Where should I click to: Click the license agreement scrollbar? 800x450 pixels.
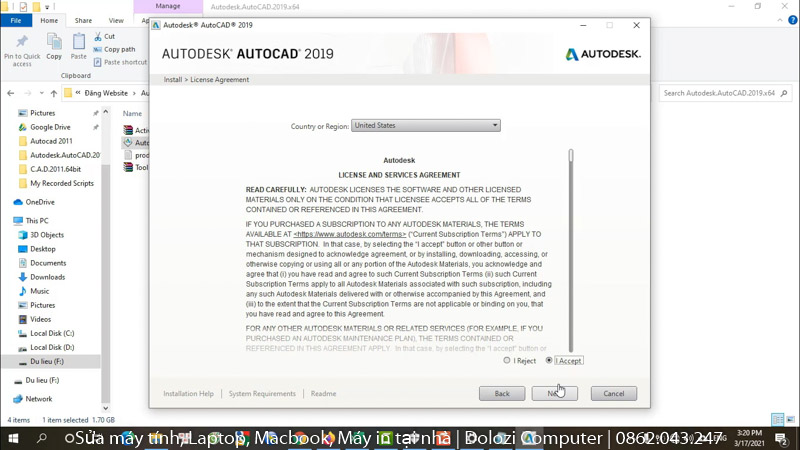click(x=571, y=250)
